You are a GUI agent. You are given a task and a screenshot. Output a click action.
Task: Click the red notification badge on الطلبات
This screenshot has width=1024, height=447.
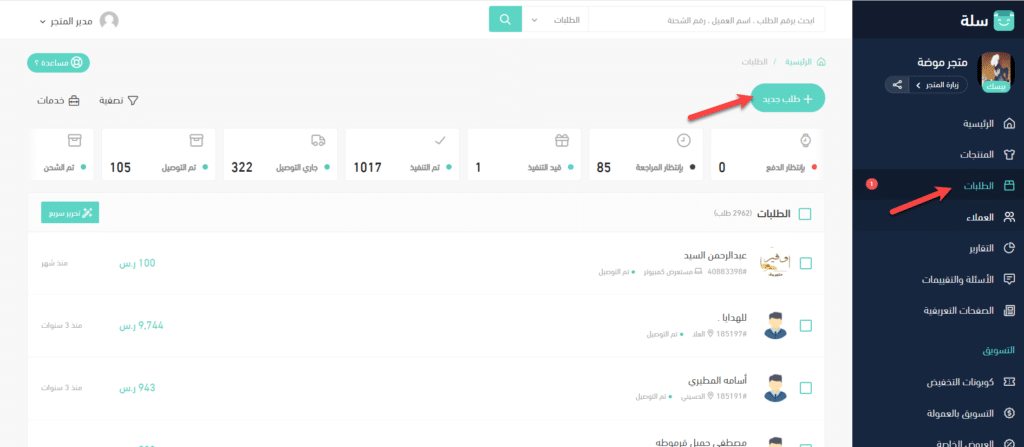click(872, 186)
